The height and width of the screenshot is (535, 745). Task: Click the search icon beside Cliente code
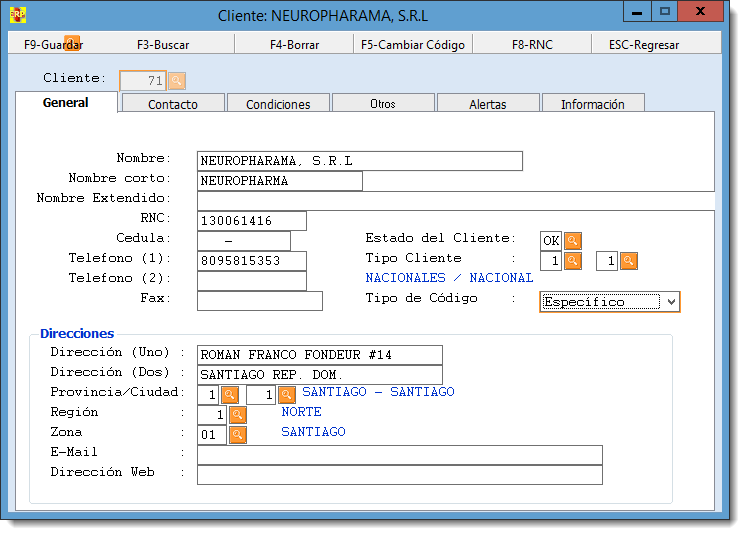177,81
